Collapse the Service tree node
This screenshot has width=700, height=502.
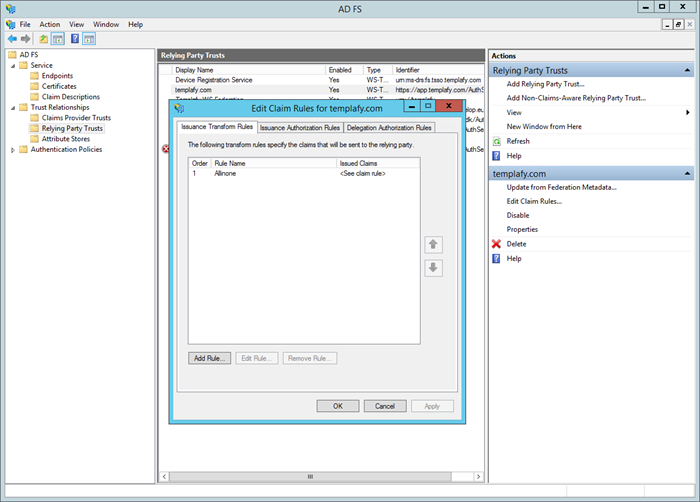coord(13,66)
